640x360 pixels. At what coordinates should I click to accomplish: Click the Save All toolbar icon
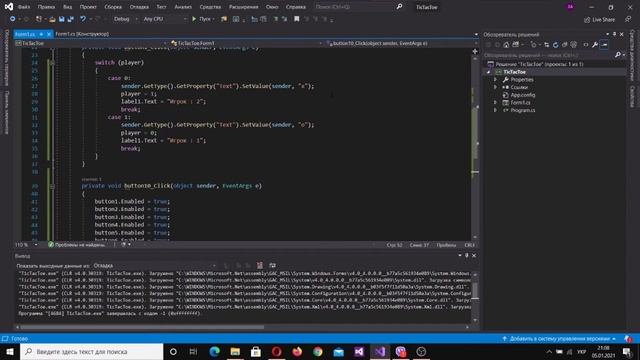tap(71, 19)
